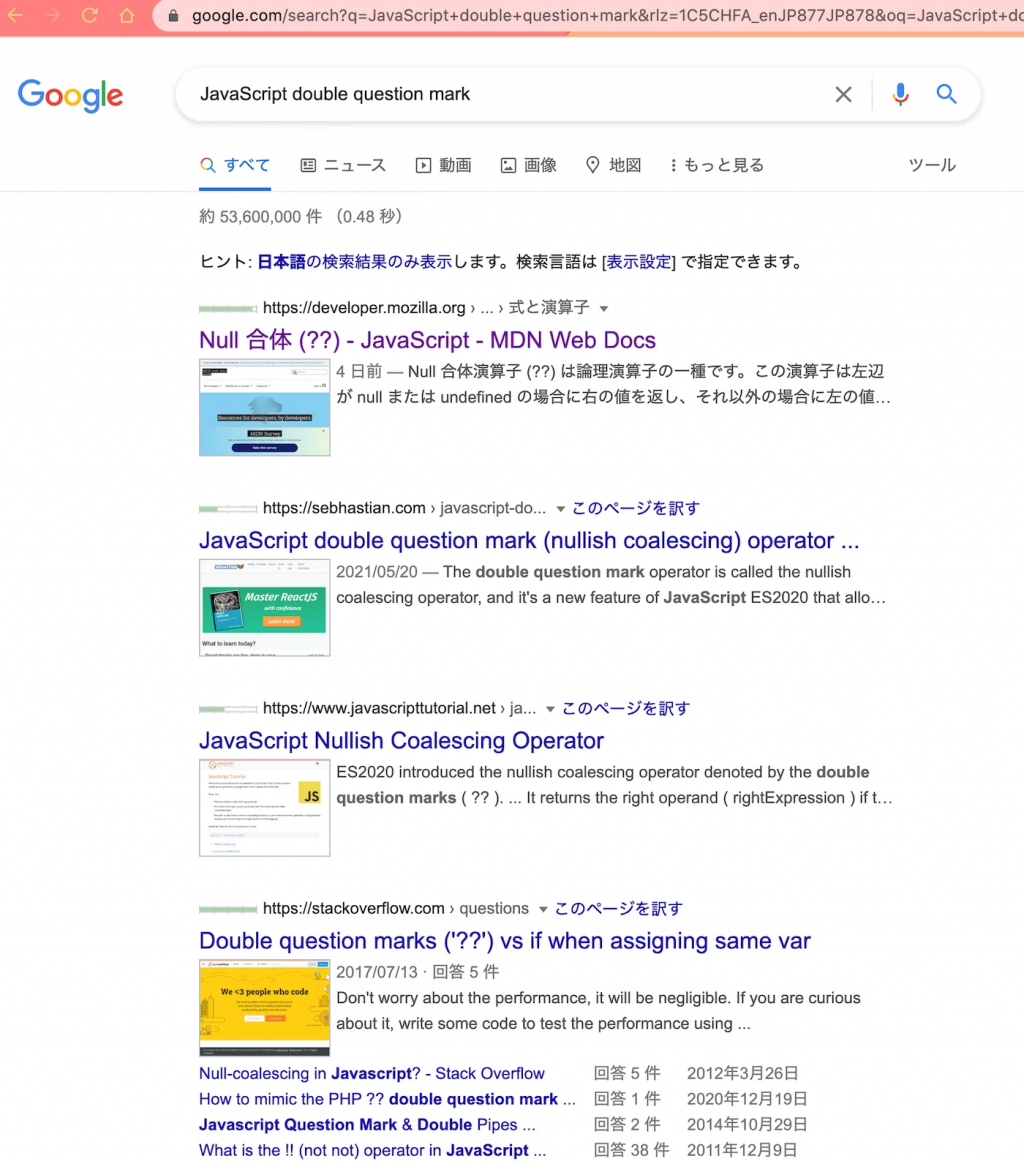Viewport: 1024px width, 1164px height.
Task: Clear the search box with X icon
Action: 843,94
